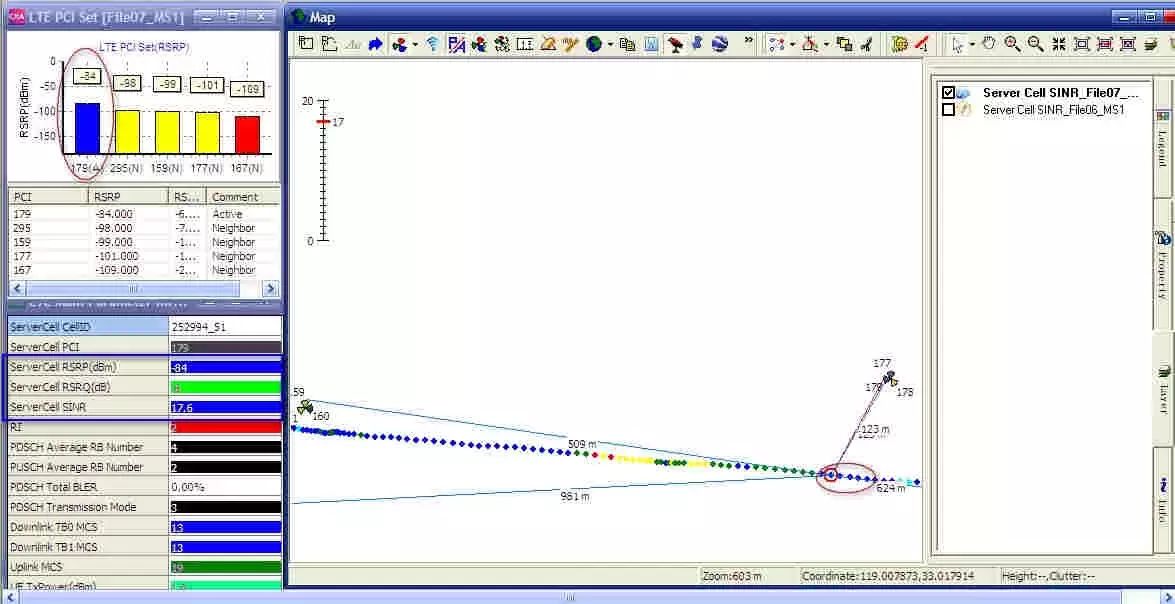Image resolution: width=1175 pixels, height=604 pixels.
Task: Click the PCI table horizontal scrollbar thumb
Action: 133,289
